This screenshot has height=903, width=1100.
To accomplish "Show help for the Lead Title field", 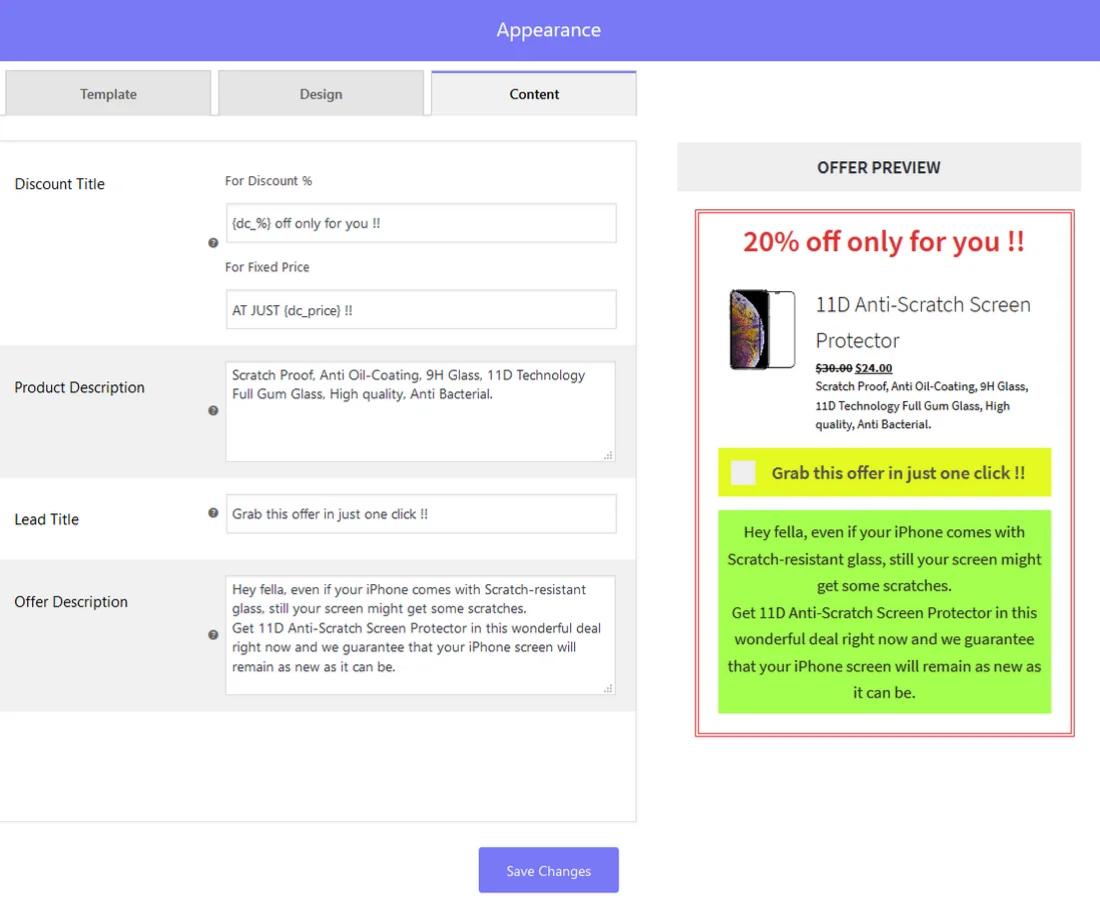I will 213,513.
